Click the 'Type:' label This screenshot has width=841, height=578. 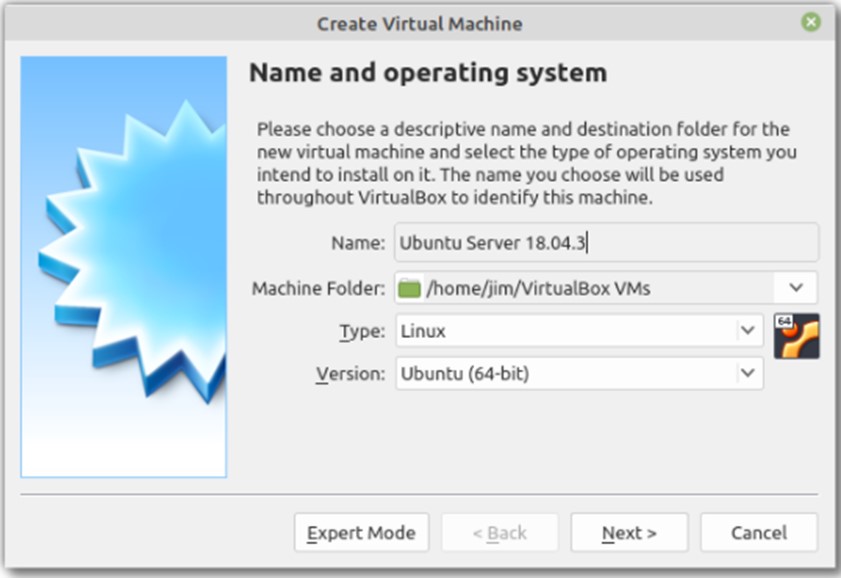tap(362, 331)
